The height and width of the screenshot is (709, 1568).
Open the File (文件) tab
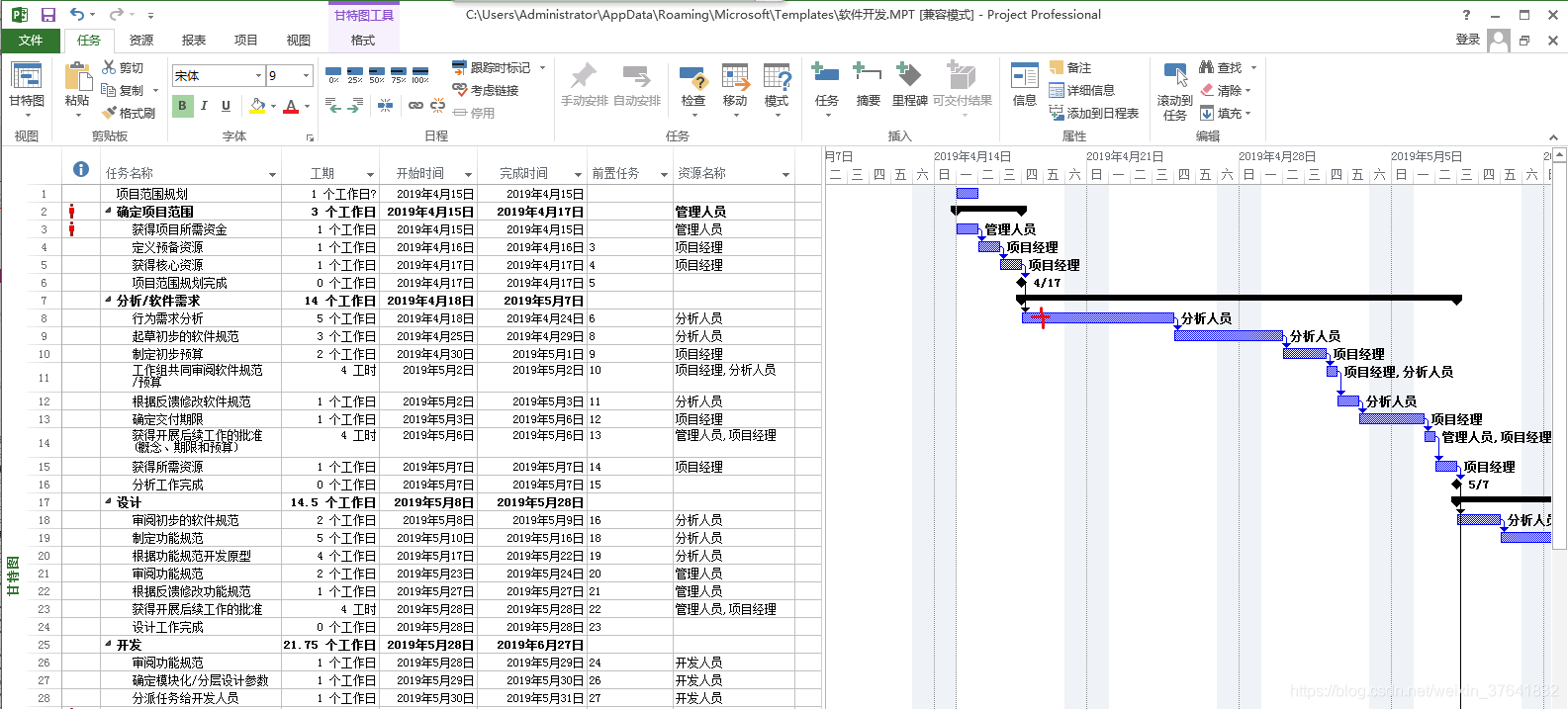pyautogui.click(x=31, y=41)
